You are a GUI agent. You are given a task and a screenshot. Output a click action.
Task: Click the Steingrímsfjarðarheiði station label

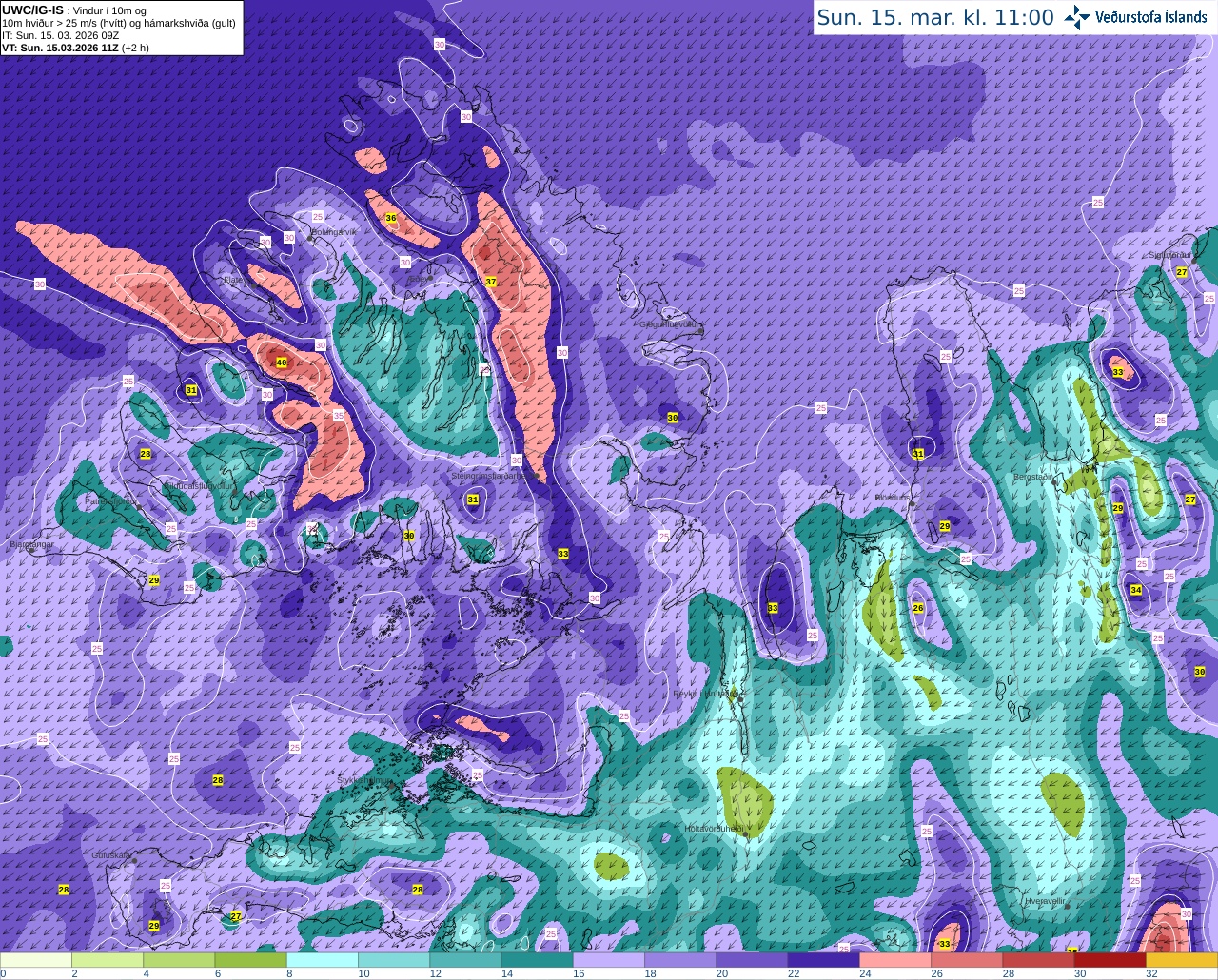[492, 475]
